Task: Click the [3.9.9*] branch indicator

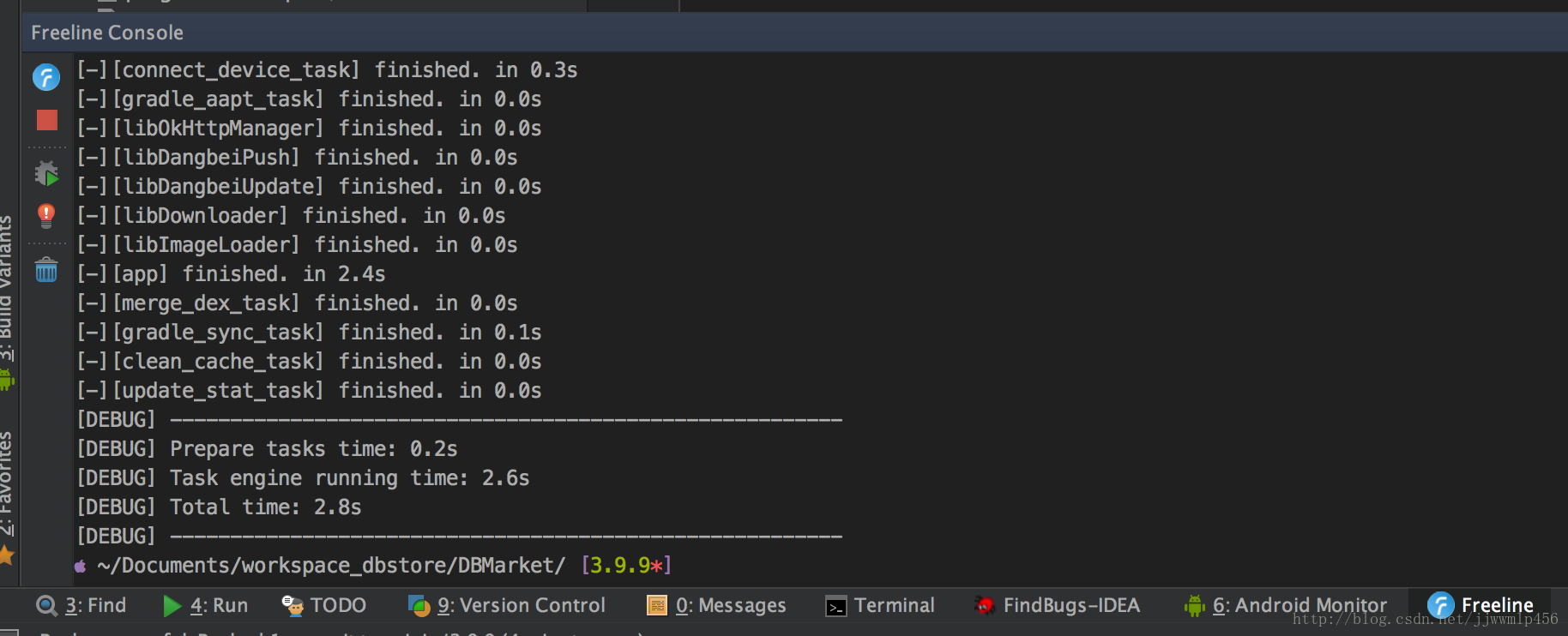Action: pos(626,566)
